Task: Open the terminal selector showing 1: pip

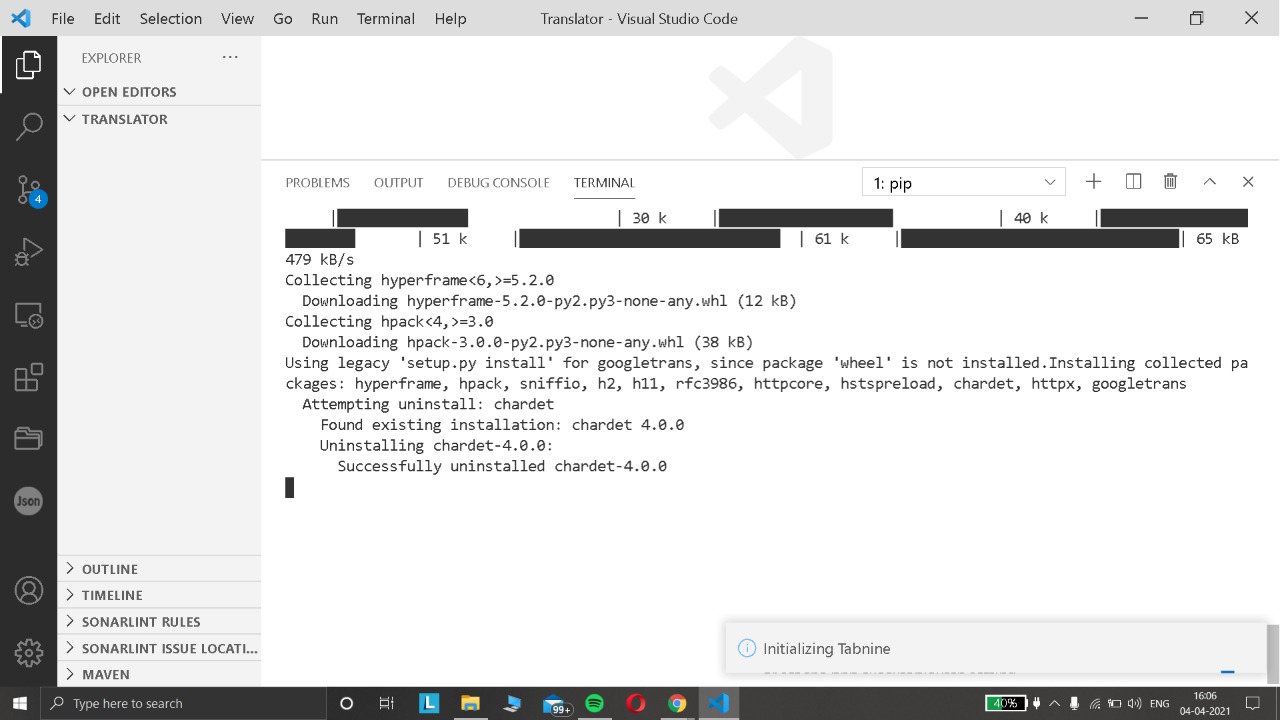Action: pyautogui.click(x=963, y=182)
